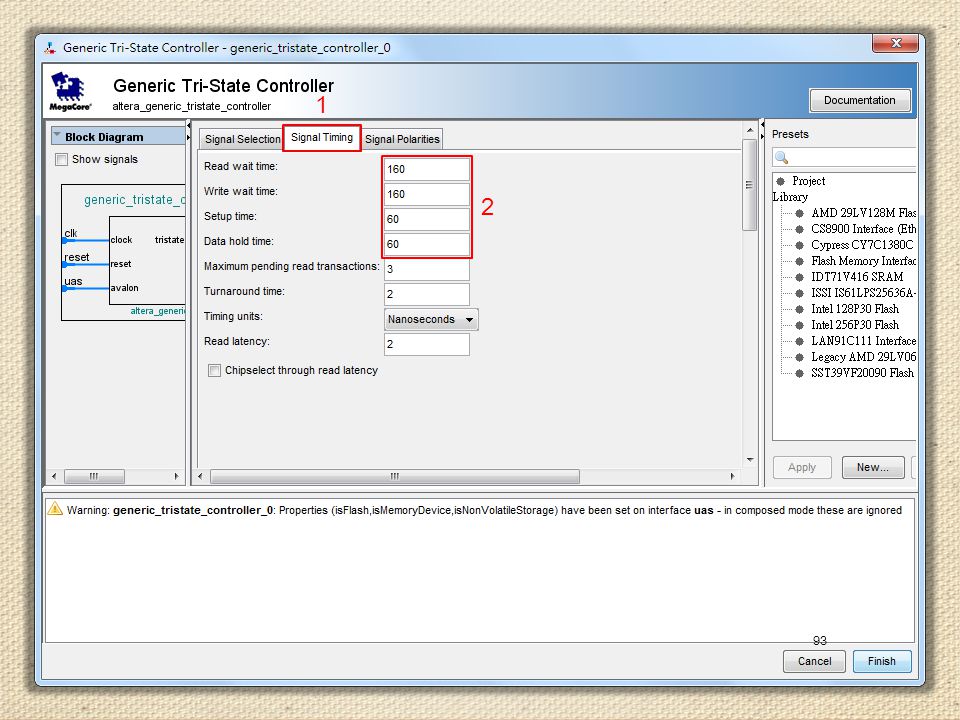The height and width of the screenshot is (720, 960).
Task: Click Block Diagram scroll left arrow
Action: (x=54, y=476)
